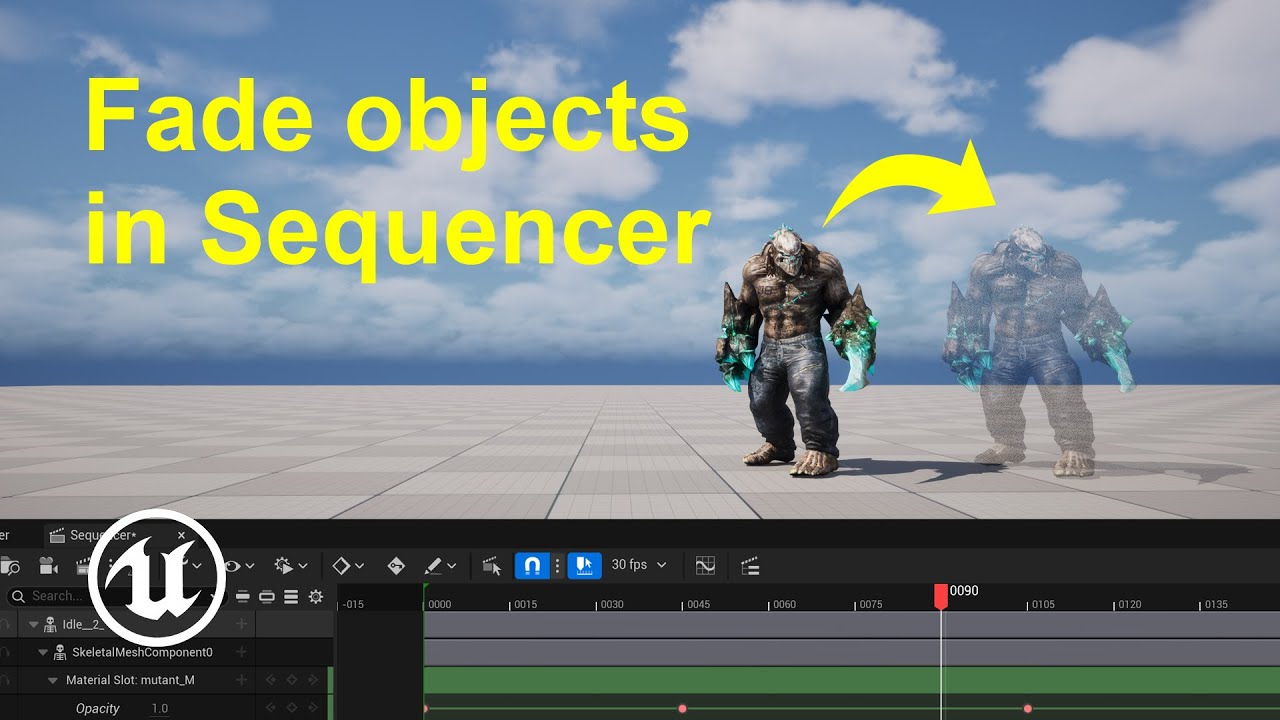Collapse the Material Slot: mutant_M expander

pyautogui.click(x=53, y=680)
